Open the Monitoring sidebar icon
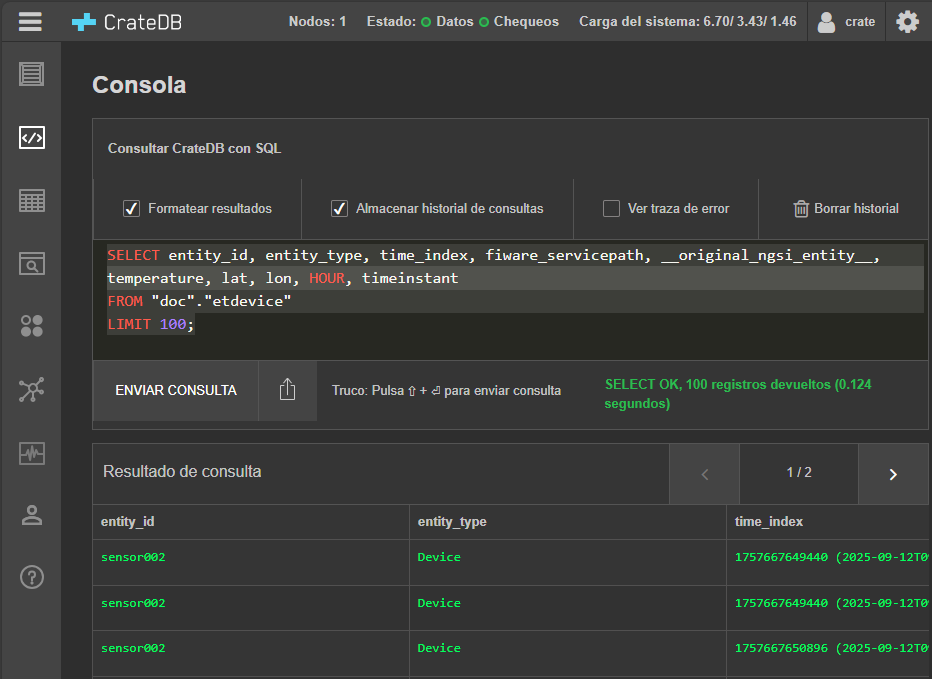932x679 pixels. (x=32, y=453)
